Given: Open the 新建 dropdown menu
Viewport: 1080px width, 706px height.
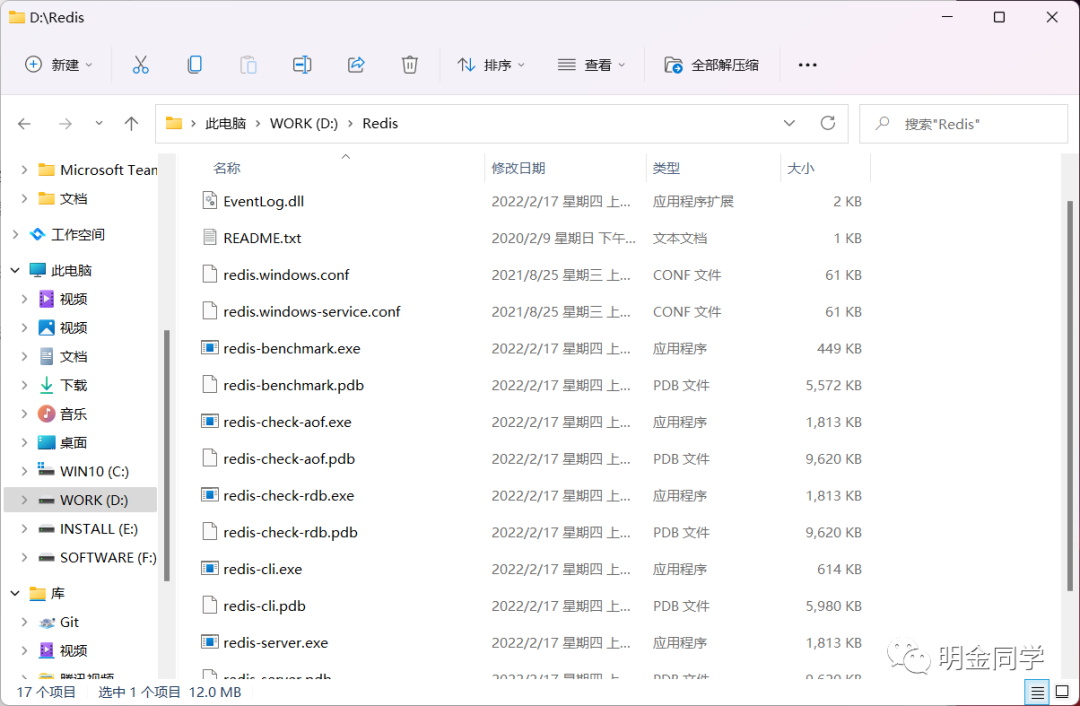Looking at the screenshot, I should point(59,64).
